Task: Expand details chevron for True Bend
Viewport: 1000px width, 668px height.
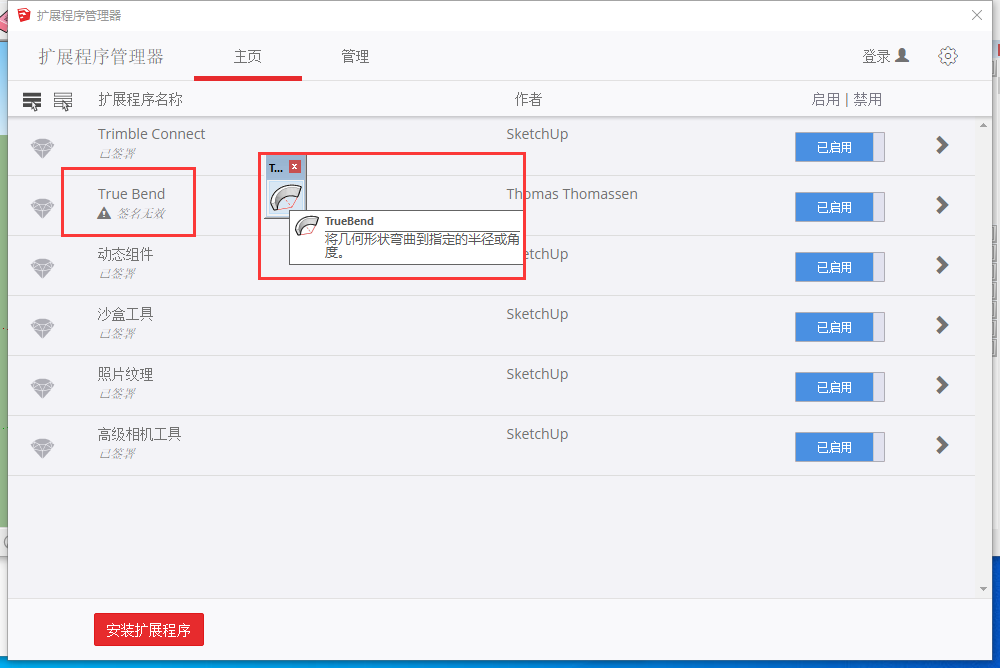Action: [942, 205]
